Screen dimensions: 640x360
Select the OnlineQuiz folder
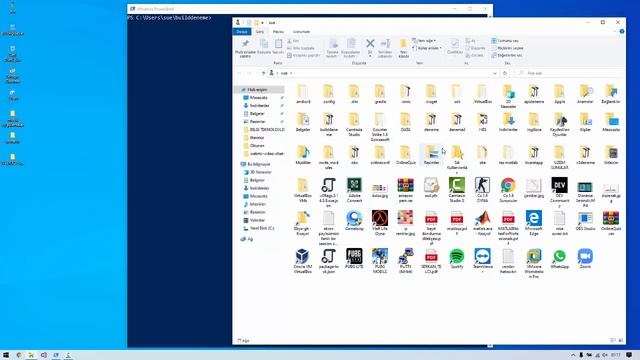pos(405,155)
